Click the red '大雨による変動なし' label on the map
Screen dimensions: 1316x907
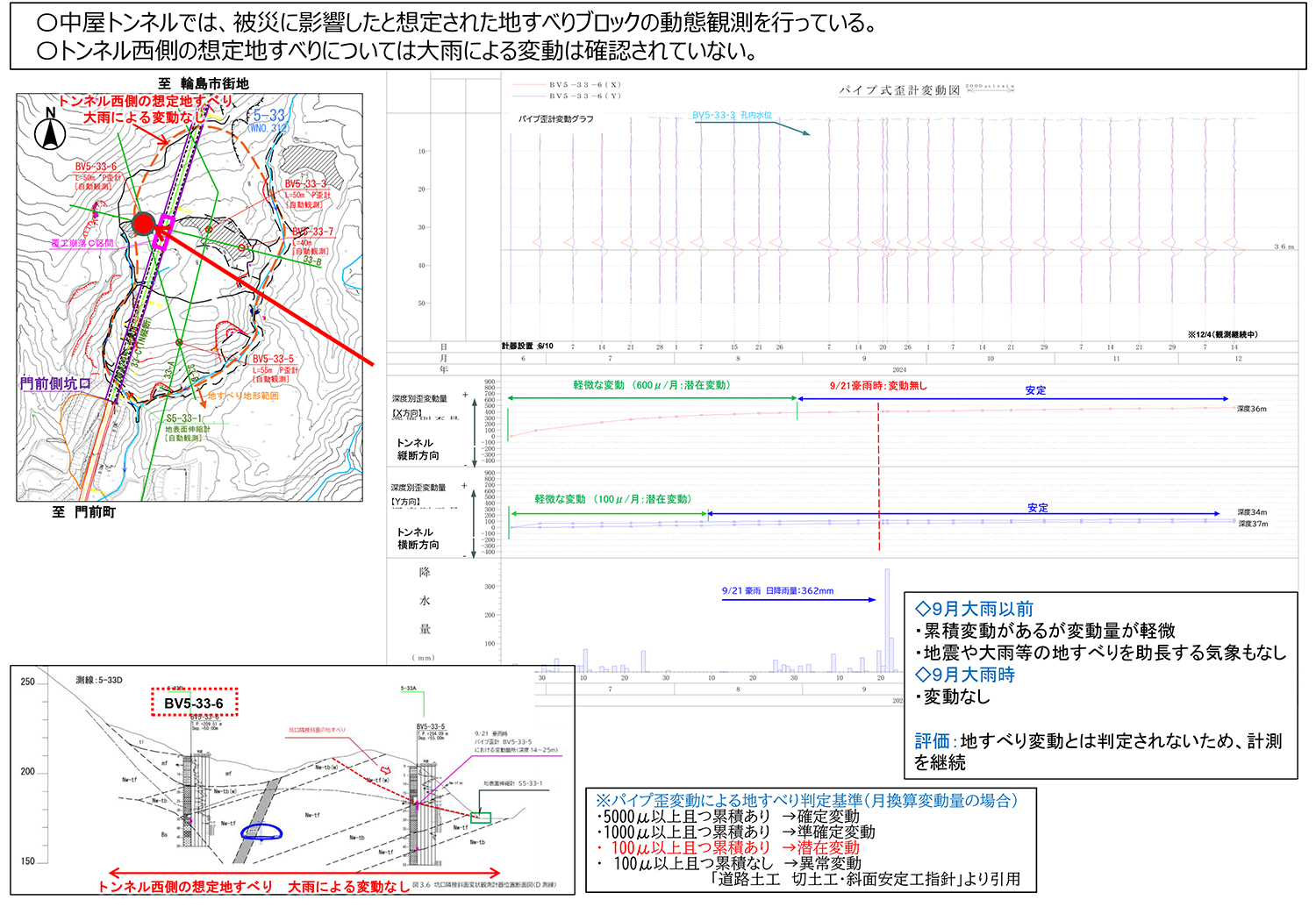click(143, 117)
